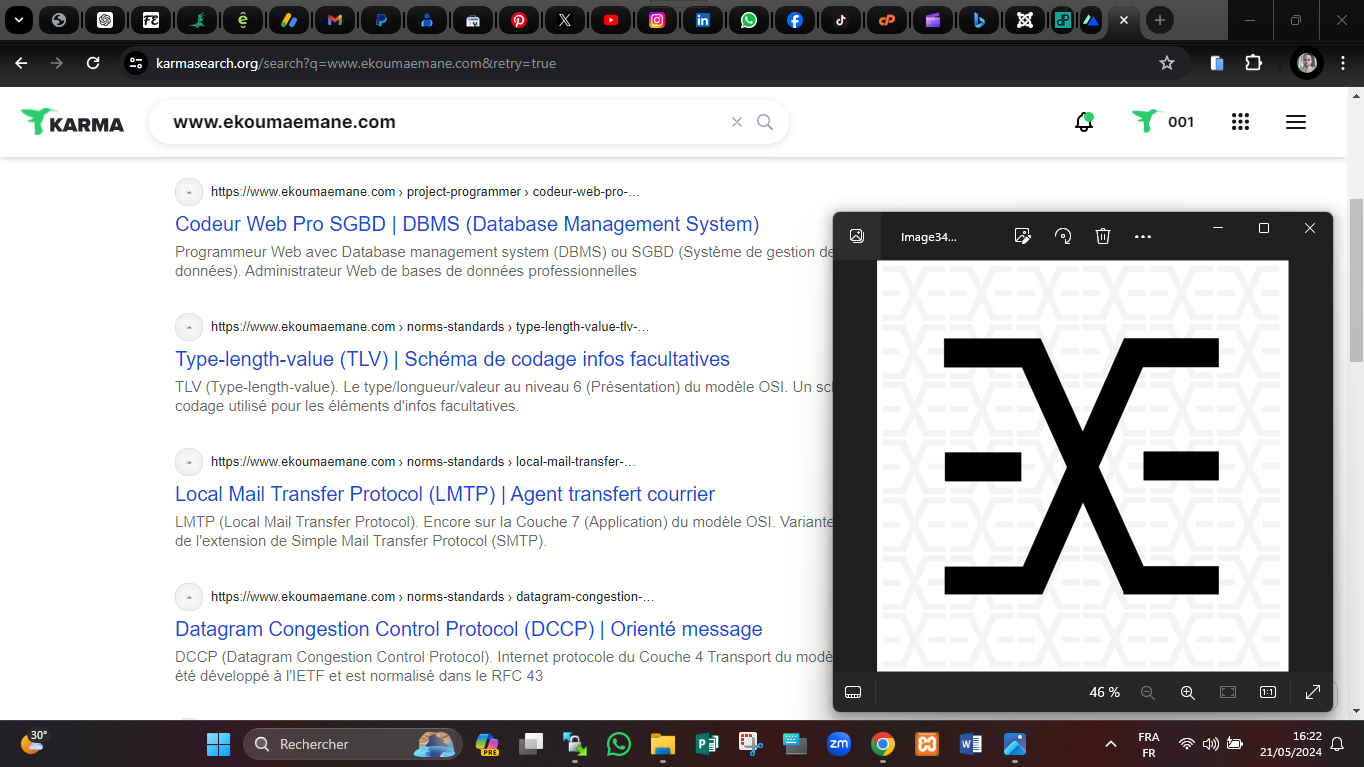Open 'Datagram Congestion Control Protocol (DCCP)' result
Screen dimensions: 1364x767
click(x=468, y=629)
